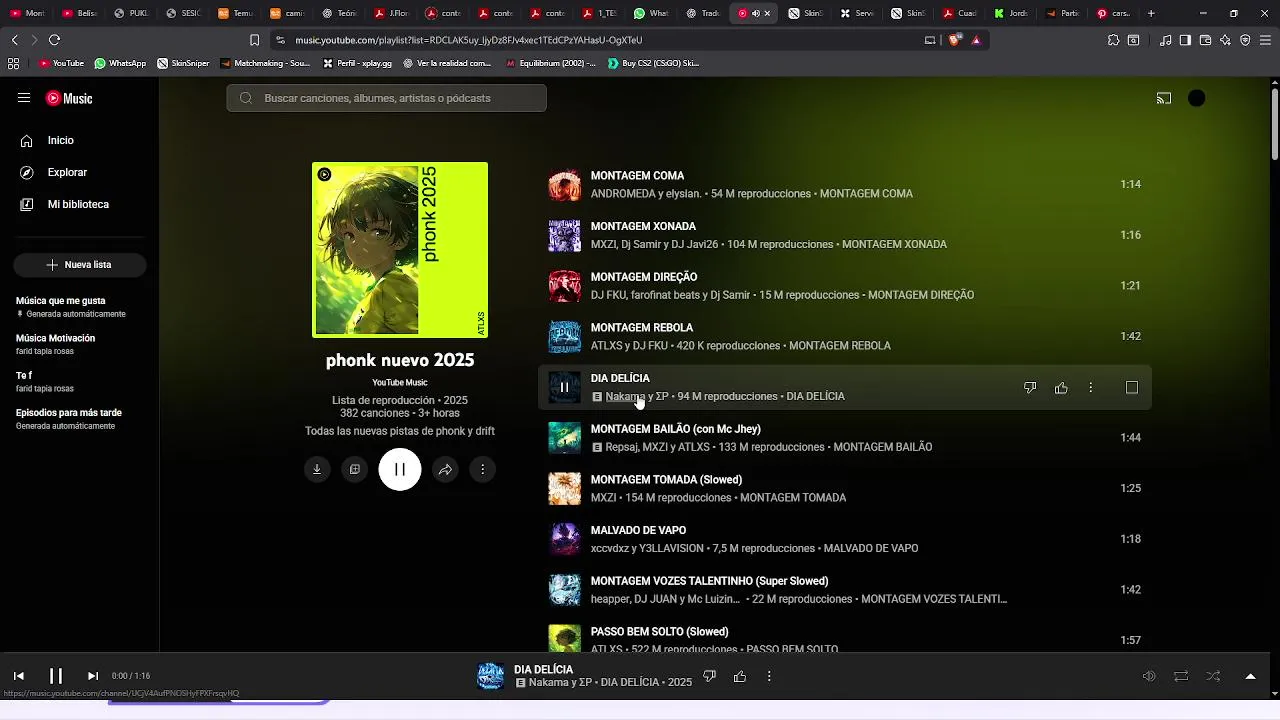
Task: Reload the page in the browser
Action: [x=54, y=40]
